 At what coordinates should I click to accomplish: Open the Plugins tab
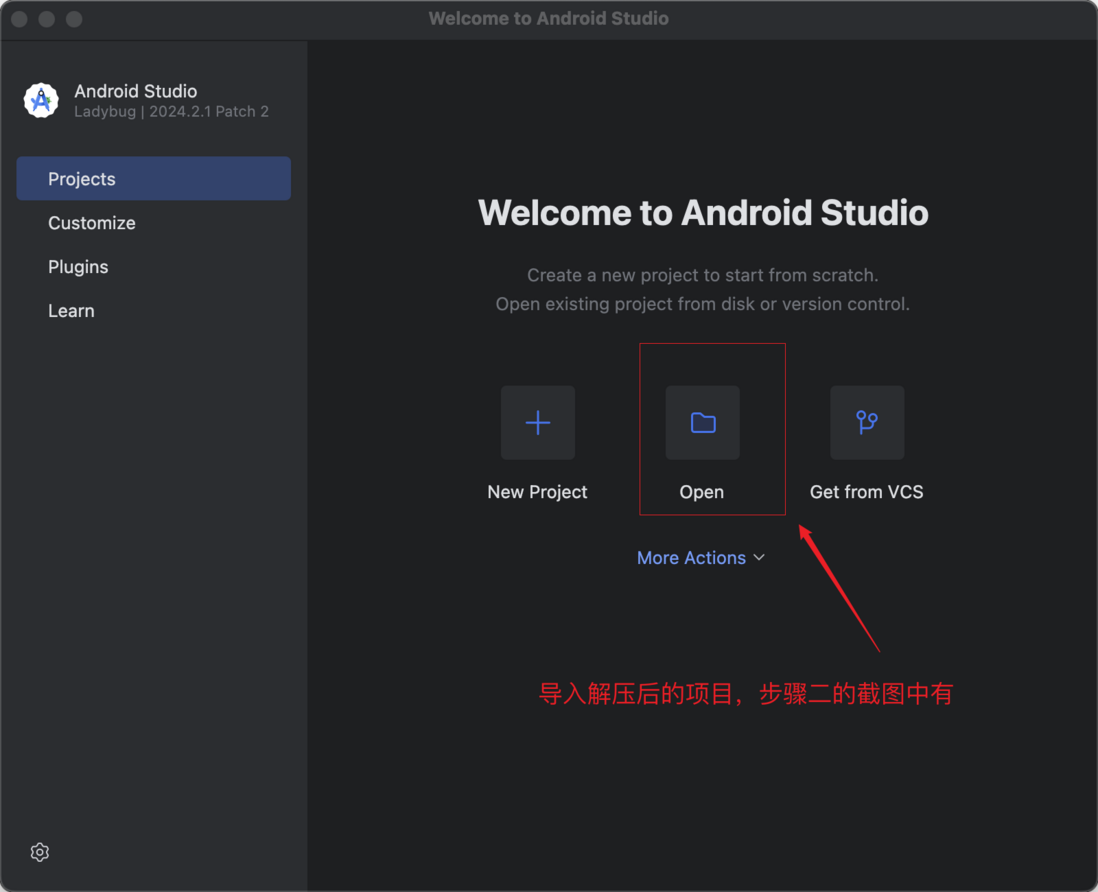[153, 267]
